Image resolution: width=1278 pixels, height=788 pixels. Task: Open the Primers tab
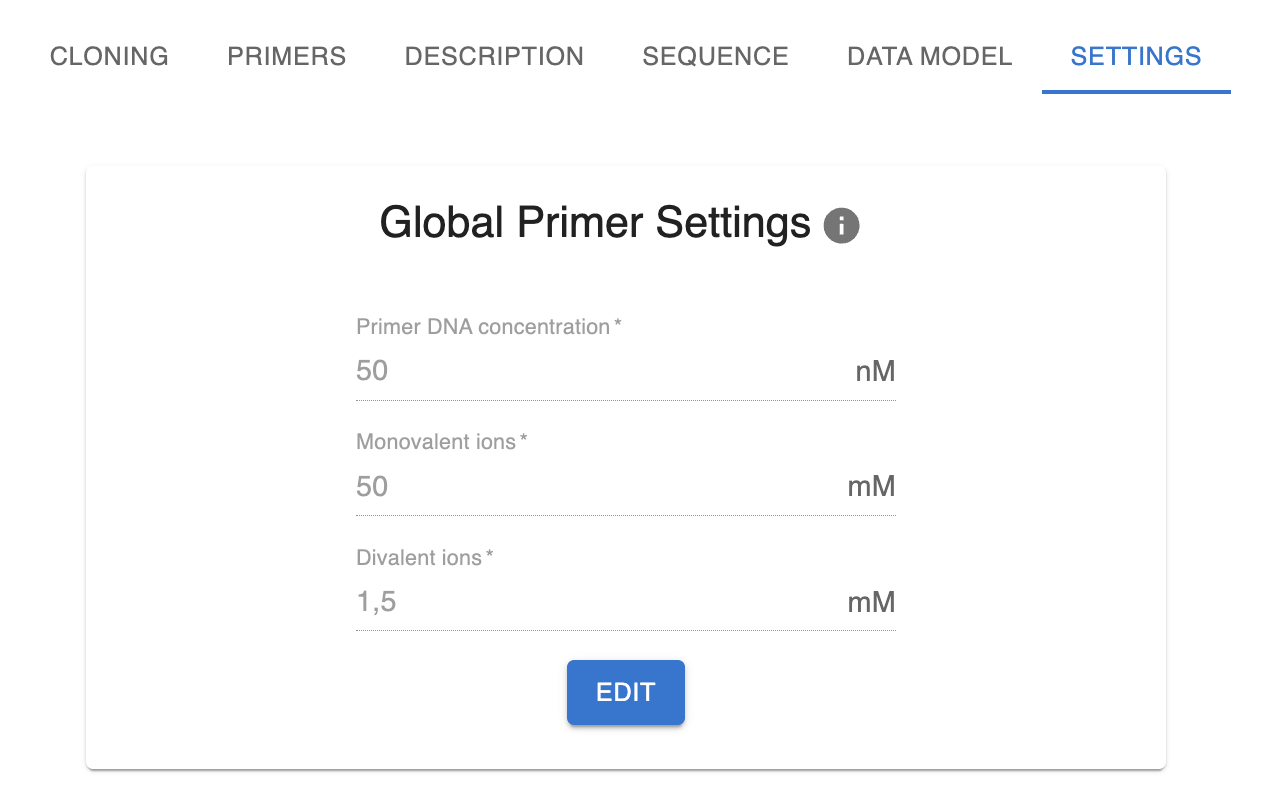[286, 56]
